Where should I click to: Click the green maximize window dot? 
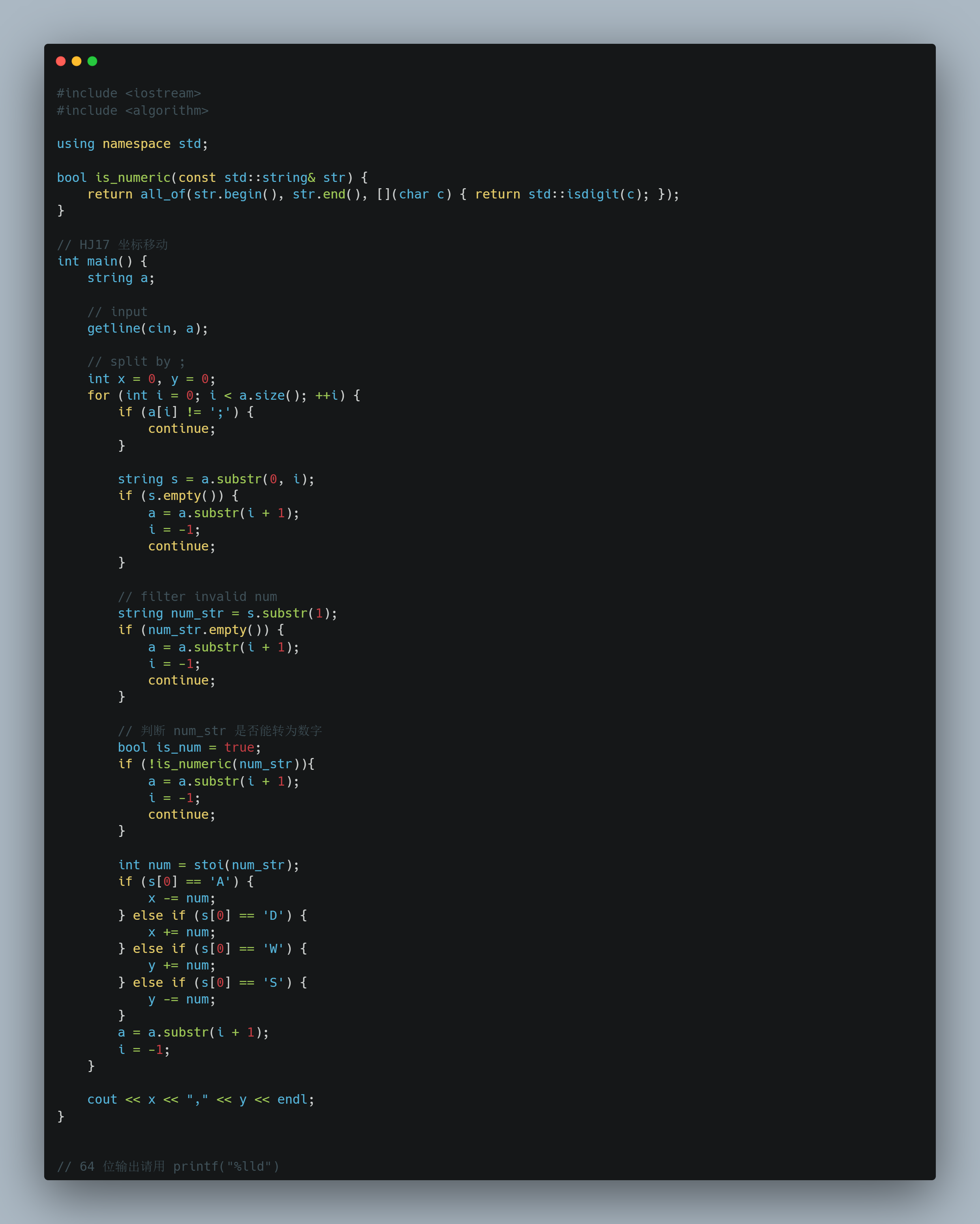93,61
